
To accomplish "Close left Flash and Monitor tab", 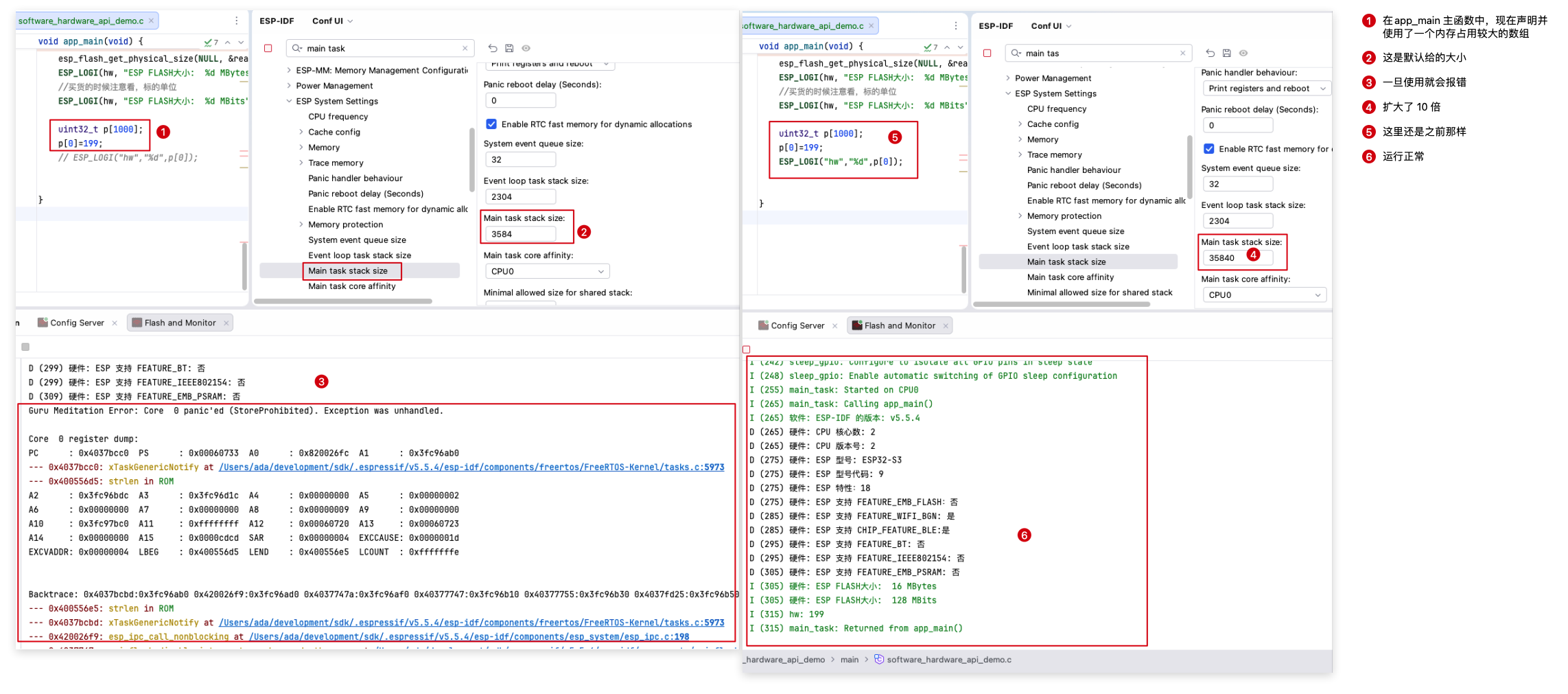I will [226, 323].
